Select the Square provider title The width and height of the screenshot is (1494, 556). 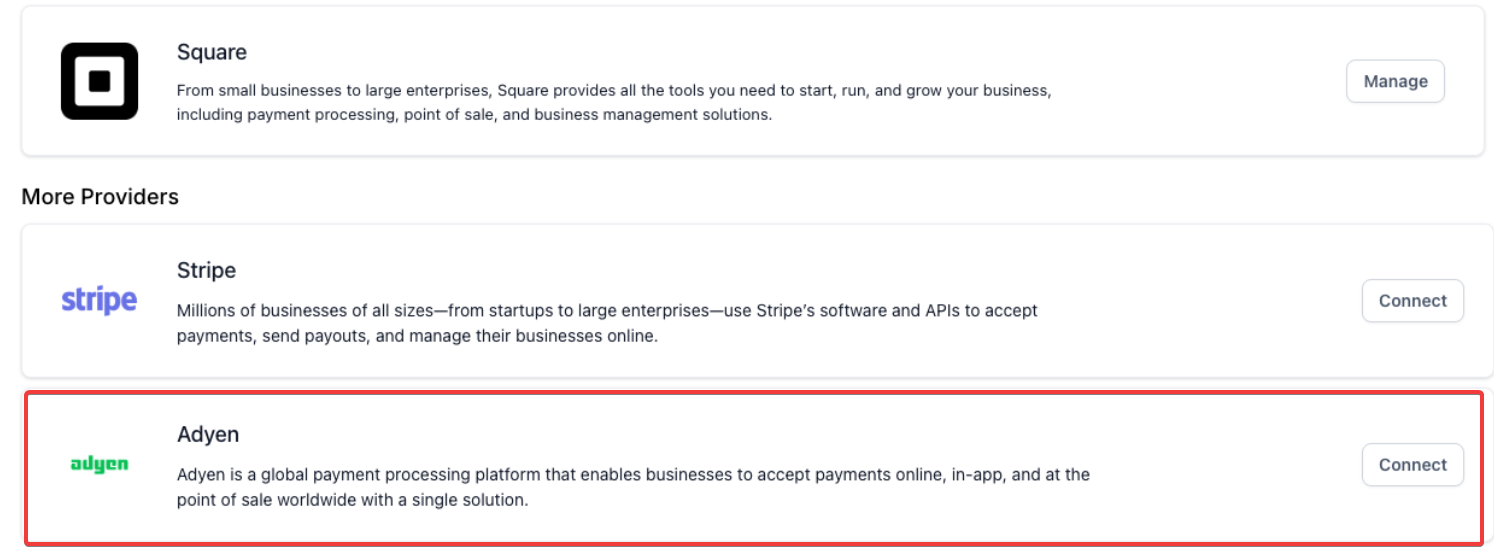[212, 52]
